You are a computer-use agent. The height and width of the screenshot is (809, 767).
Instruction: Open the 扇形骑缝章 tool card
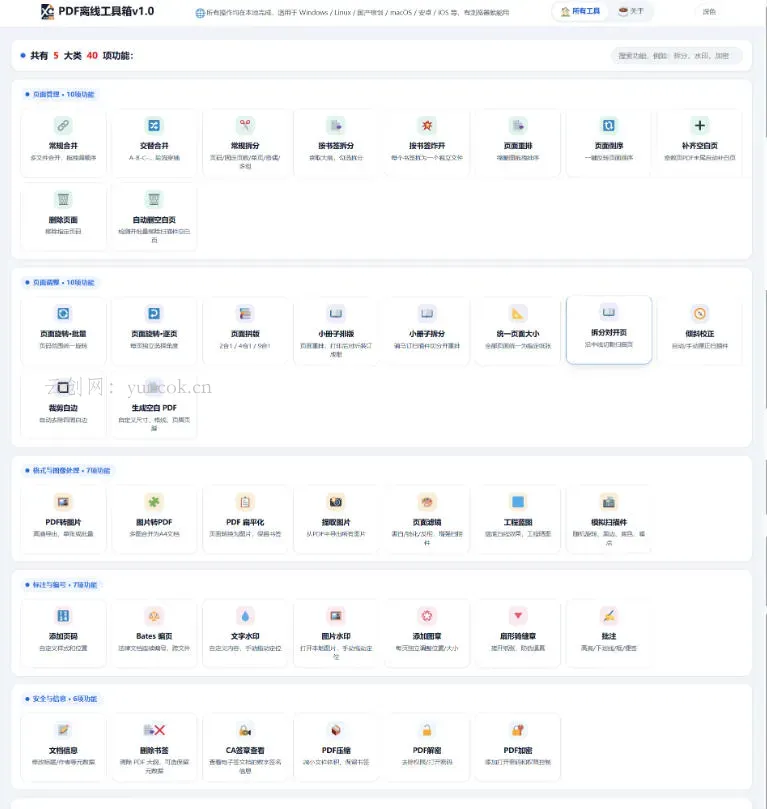(518, 634)
